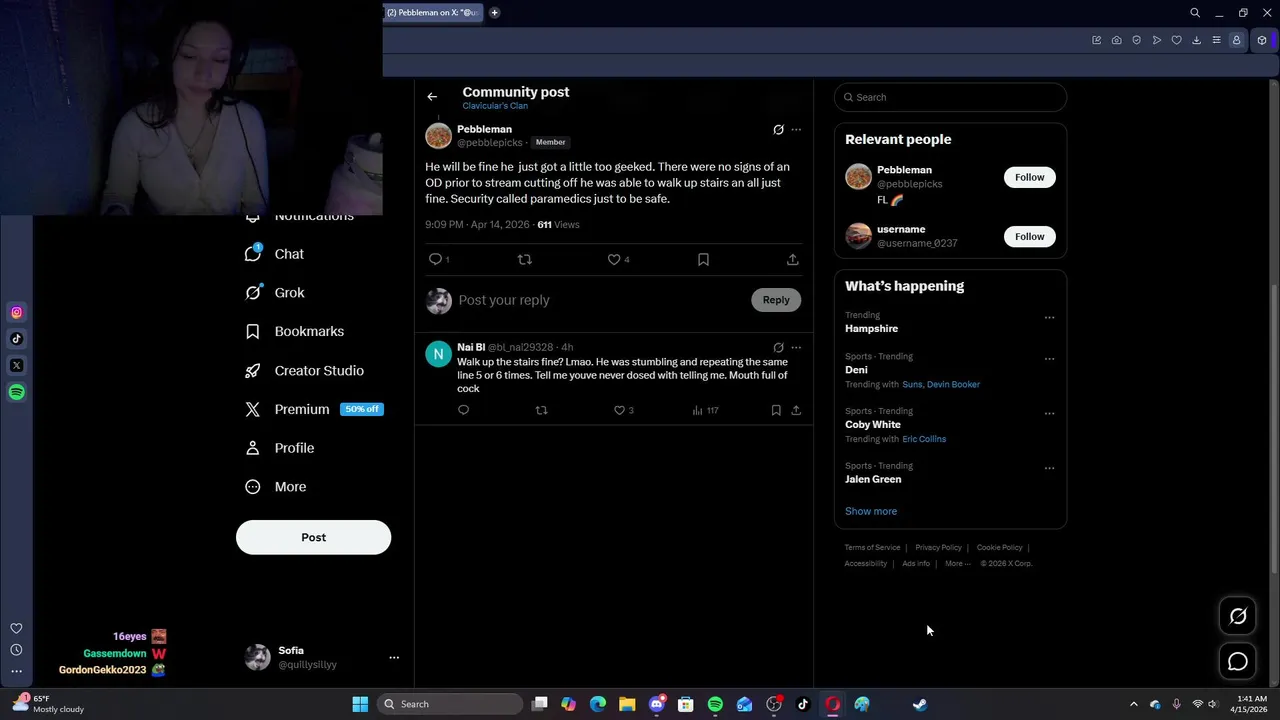Click the gray Reply button

(776, 300)
